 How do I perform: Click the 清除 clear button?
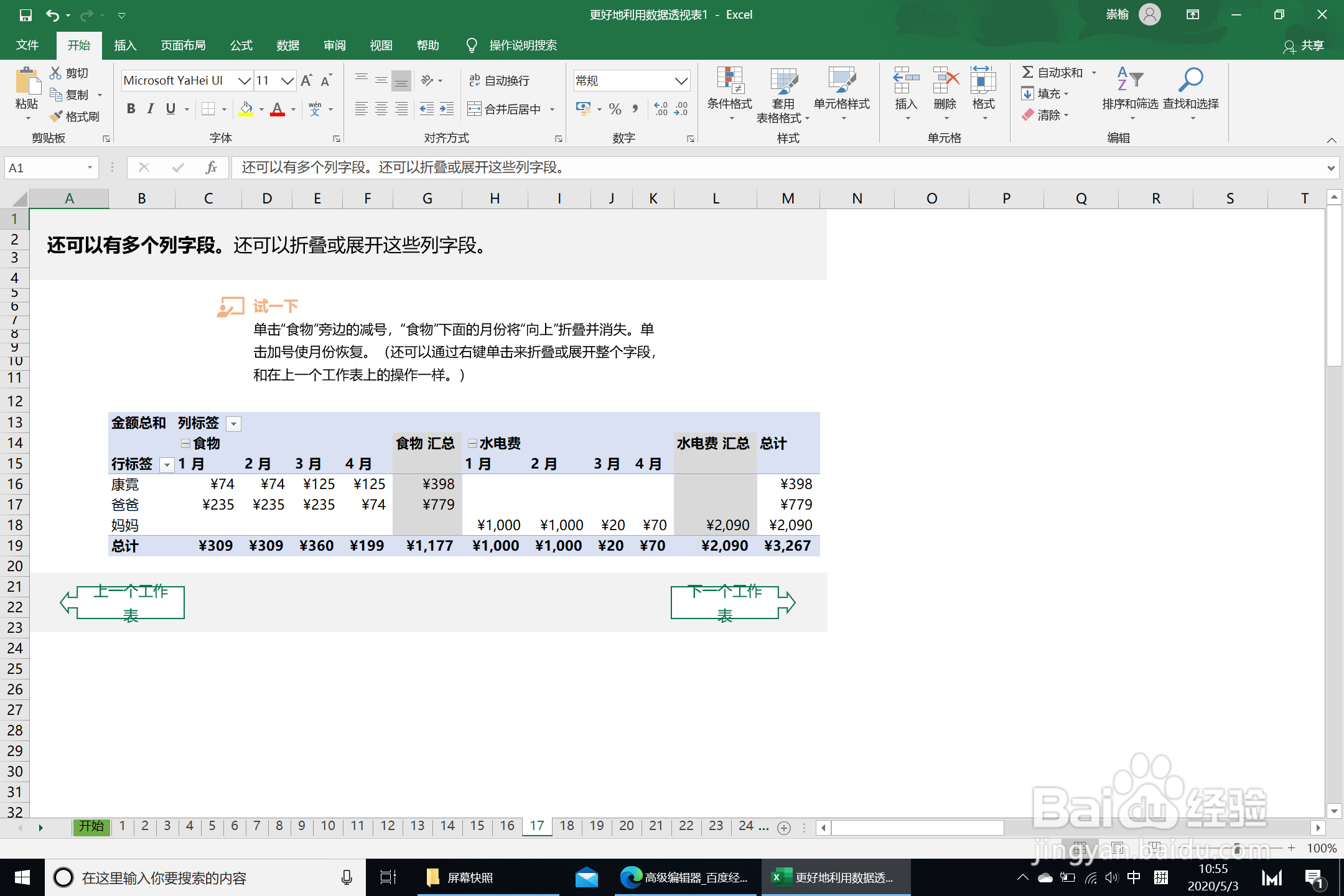pyautogui.click(x=1042, y=115)
